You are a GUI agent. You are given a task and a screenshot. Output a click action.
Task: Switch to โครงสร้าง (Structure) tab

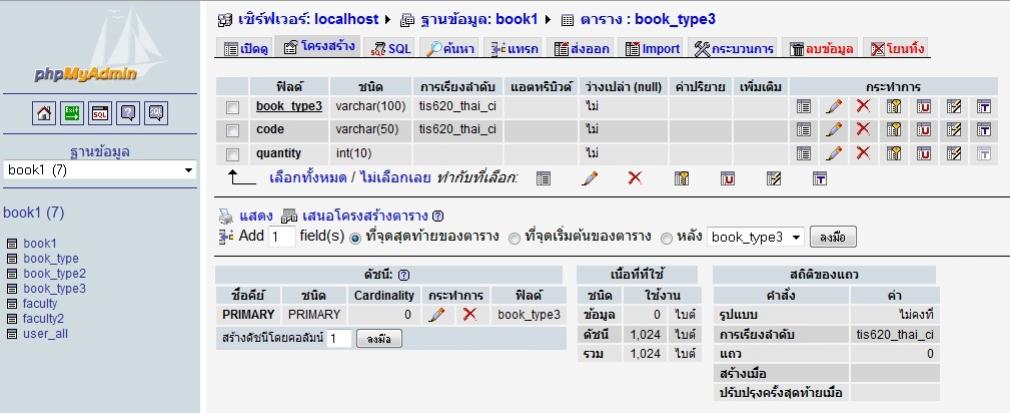318,46
